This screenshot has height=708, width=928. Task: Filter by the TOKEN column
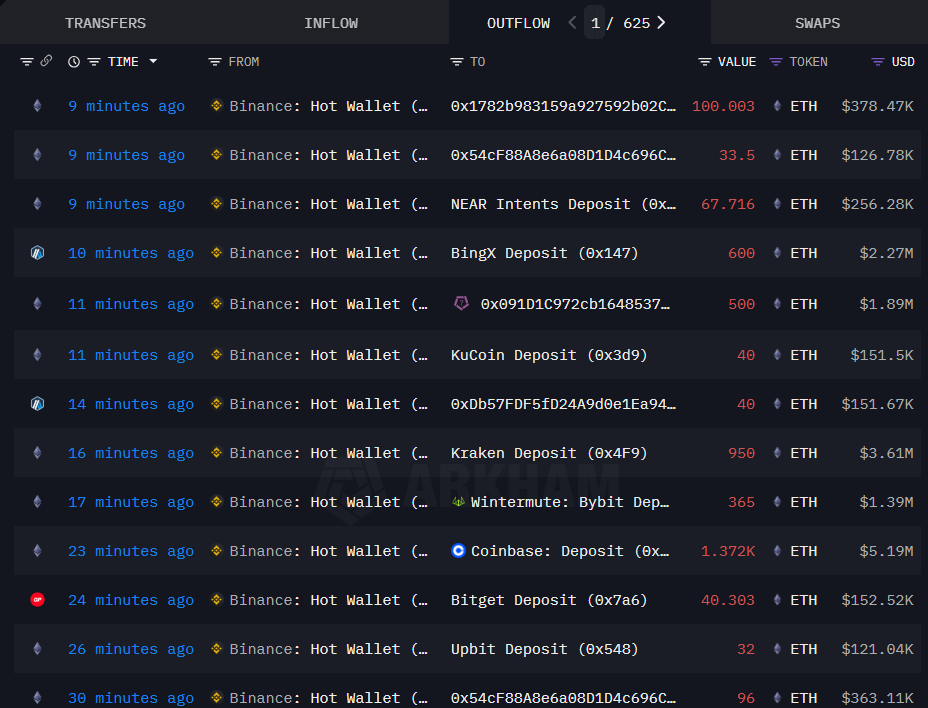tap(775, 62)
